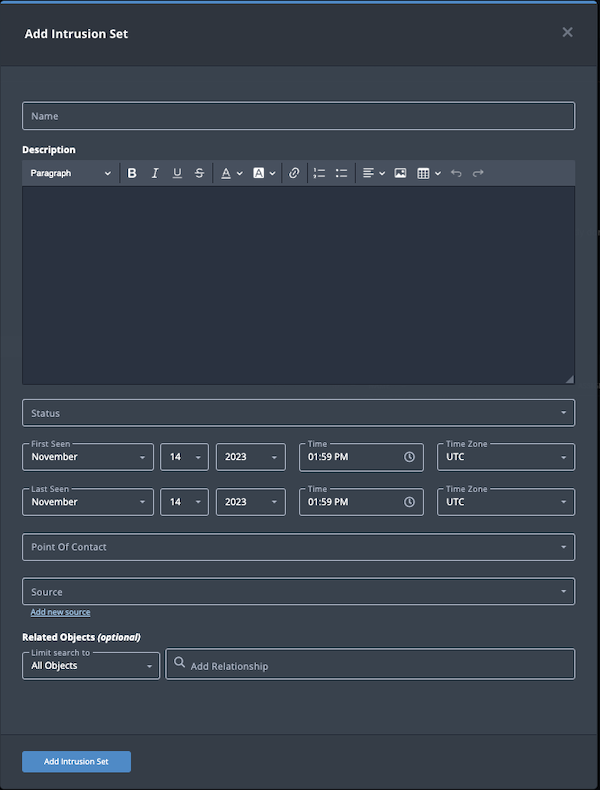The image size is (600, 790).
Task: Open the font color picker
Action: point(232,173)
